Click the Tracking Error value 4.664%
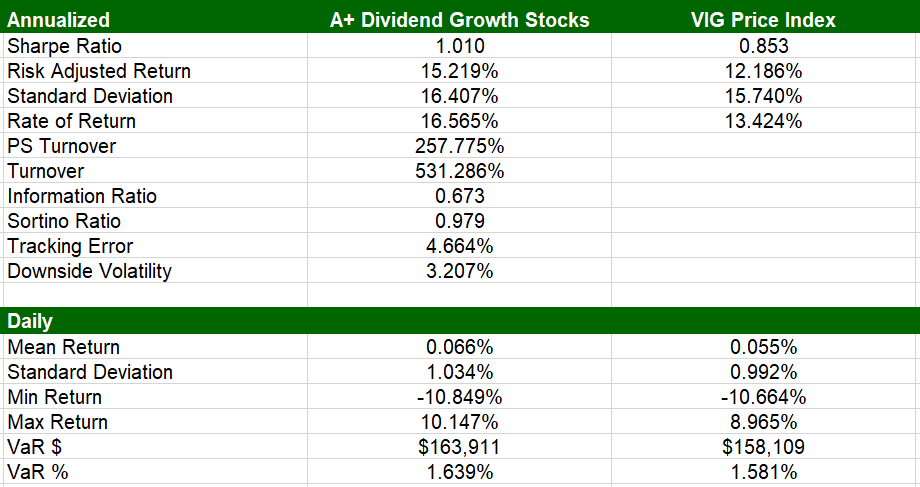Image resolution: width=920 pixels, height=487 pixels. [460, 246]
